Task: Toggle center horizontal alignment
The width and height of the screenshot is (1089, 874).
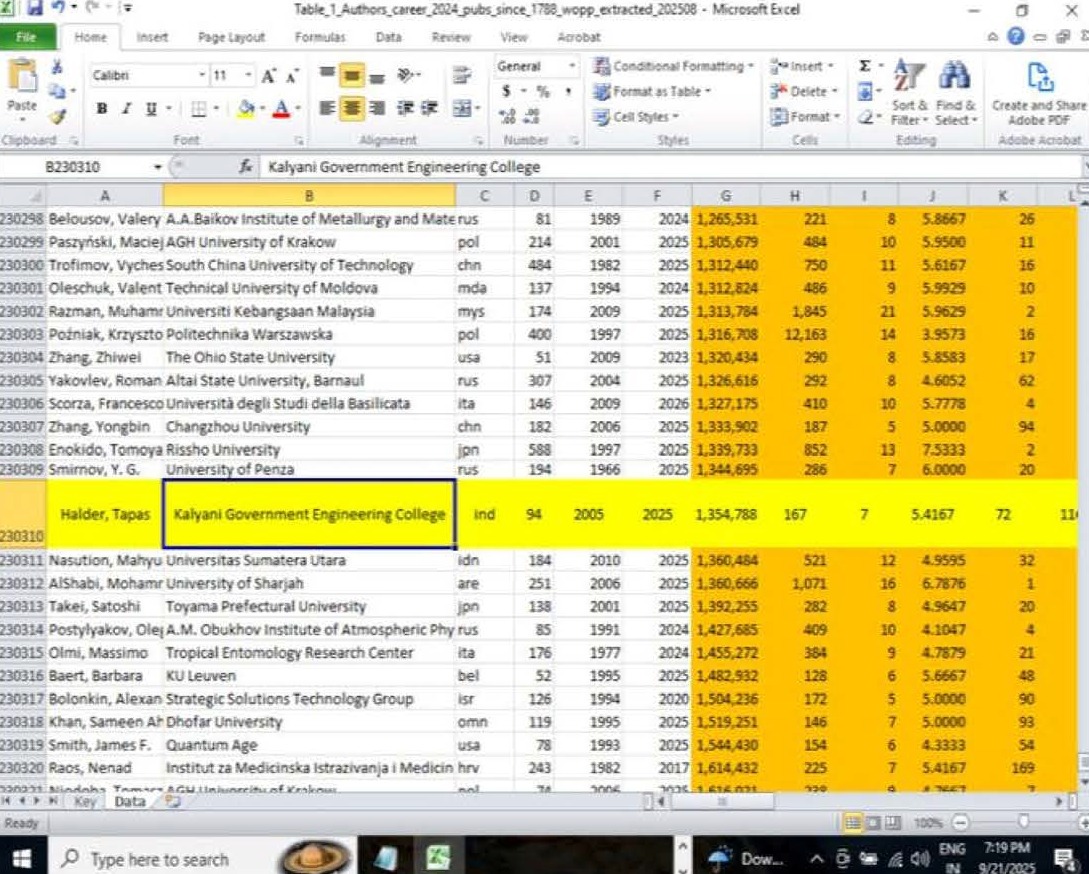Action: (351, 108)
